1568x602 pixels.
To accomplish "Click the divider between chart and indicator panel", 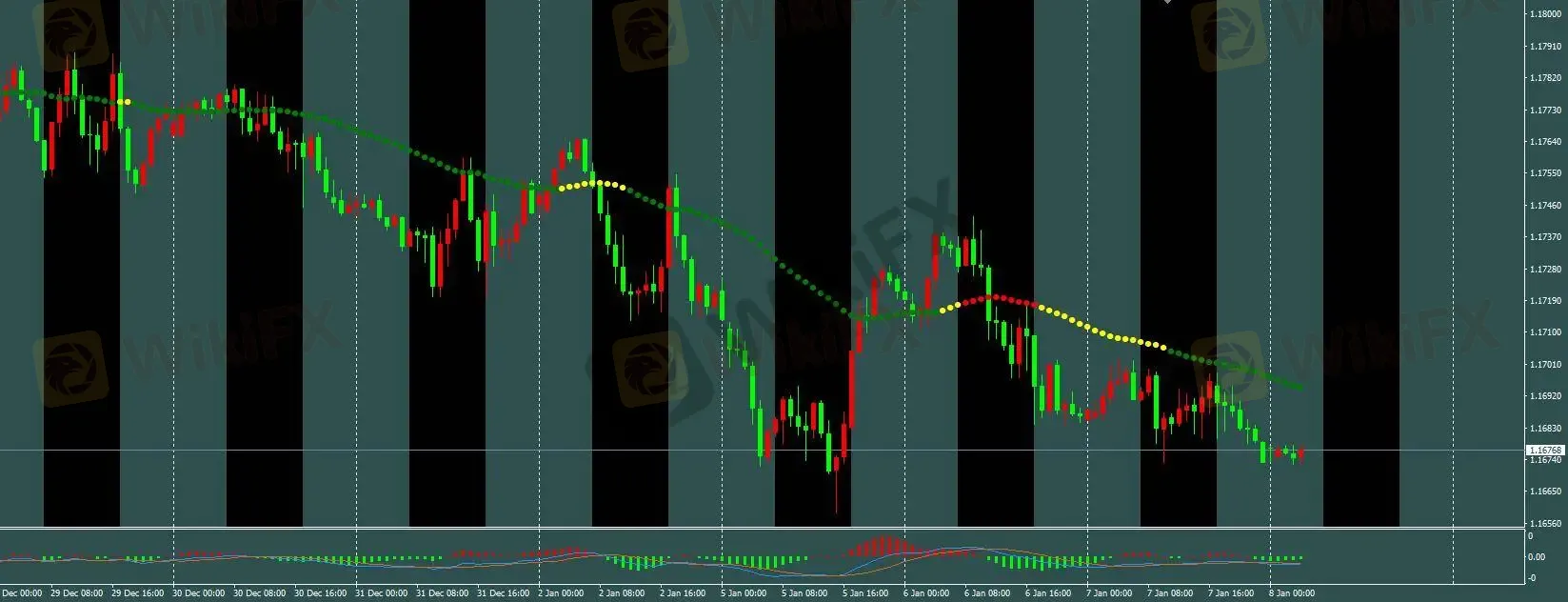I will click(762, 528).
